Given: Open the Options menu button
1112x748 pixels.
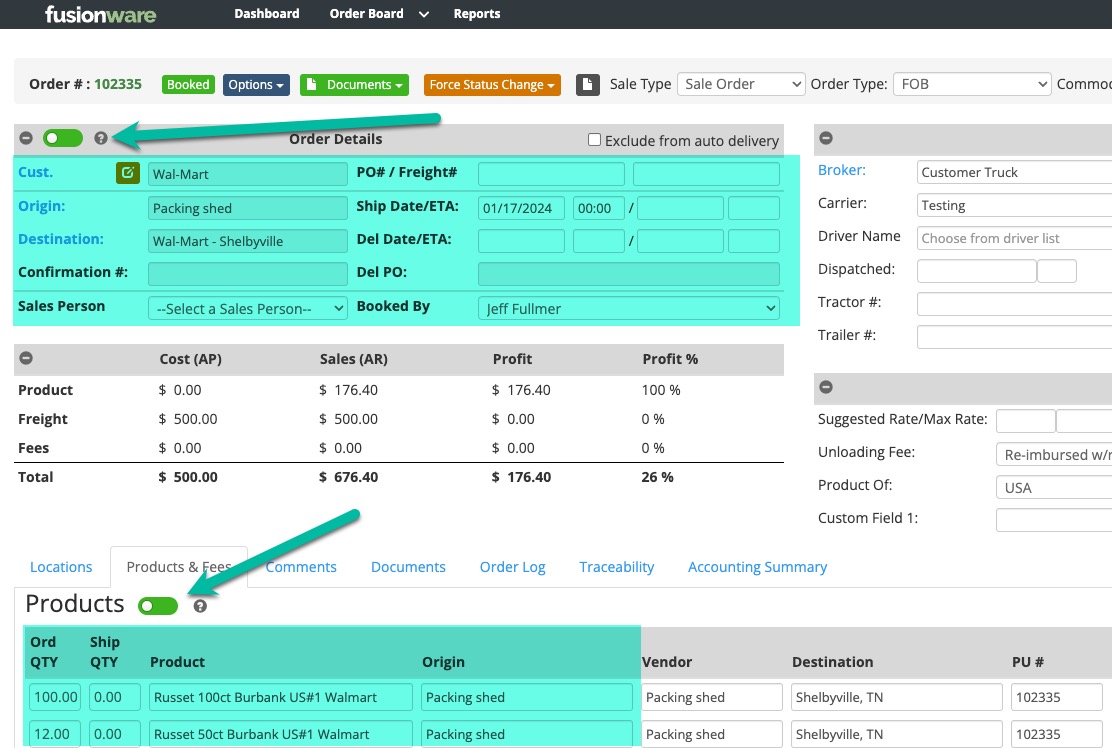Looking at the screenshot, I should coord(256,85).
